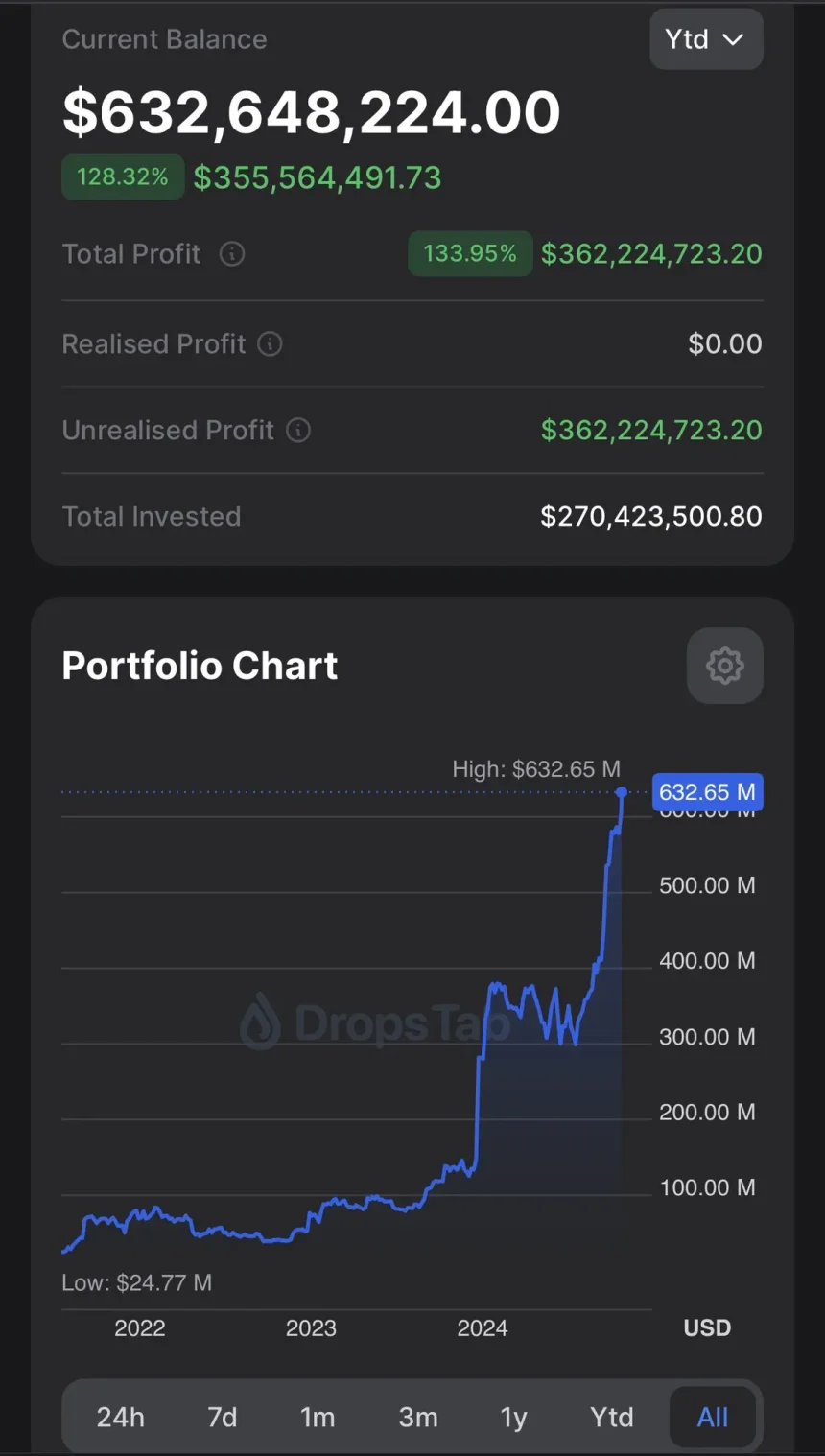Show the 1y chart range
Viewport: 825px width, 1456px height.
(514, 1417)
